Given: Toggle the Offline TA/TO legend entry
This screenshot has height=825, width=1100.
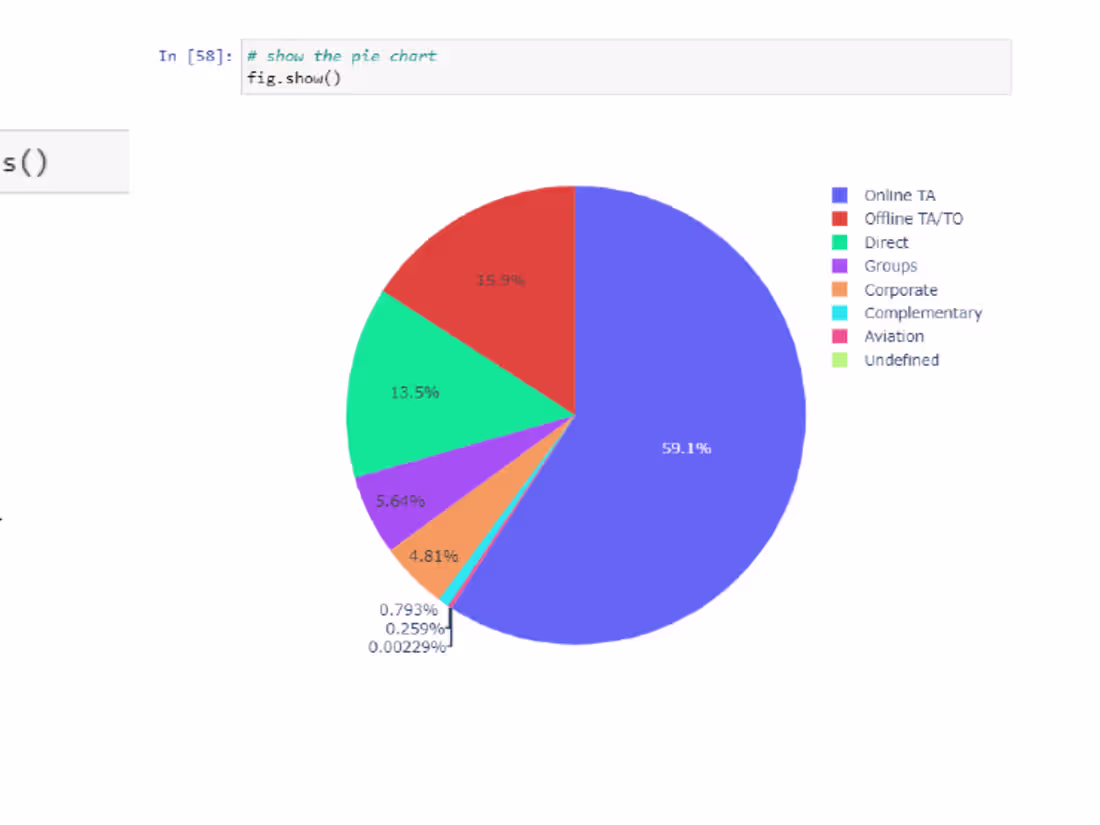Looking at the screenshot, I should point(913,218).
